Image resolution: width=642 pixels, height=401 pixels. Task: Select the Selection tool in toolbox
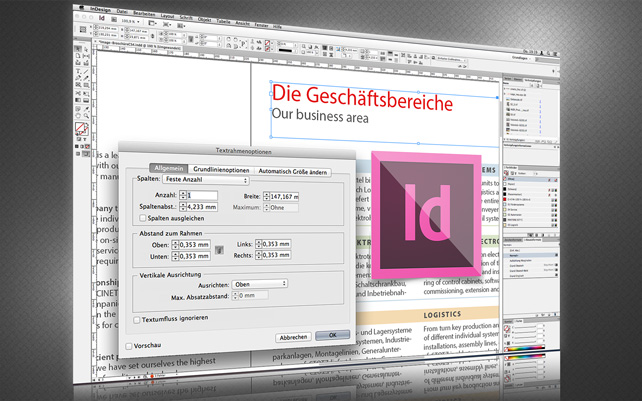[x=78, y=49]
